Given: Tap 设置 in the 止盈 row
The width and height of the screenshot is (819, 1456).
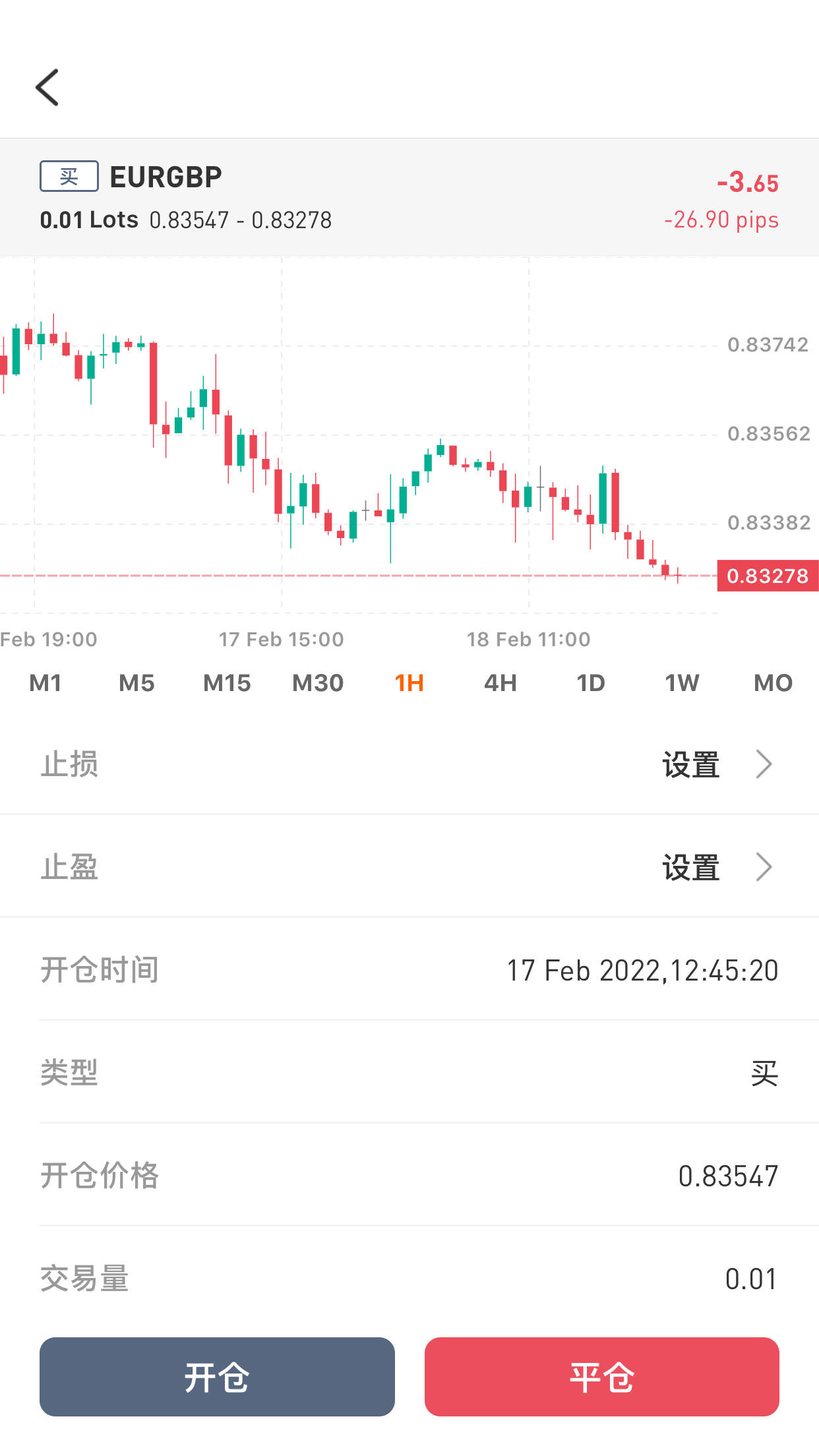Looking at the screenshot, I should 690,868.
